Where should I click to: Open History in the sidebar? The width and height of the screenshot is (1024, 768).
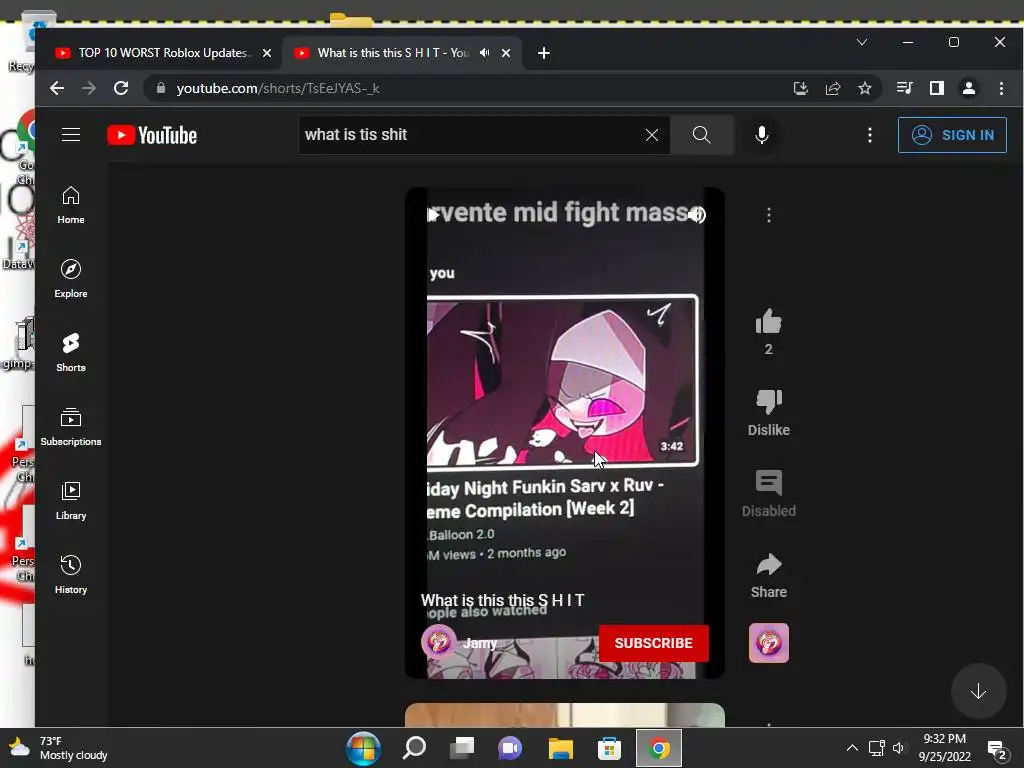pos(71,575)
